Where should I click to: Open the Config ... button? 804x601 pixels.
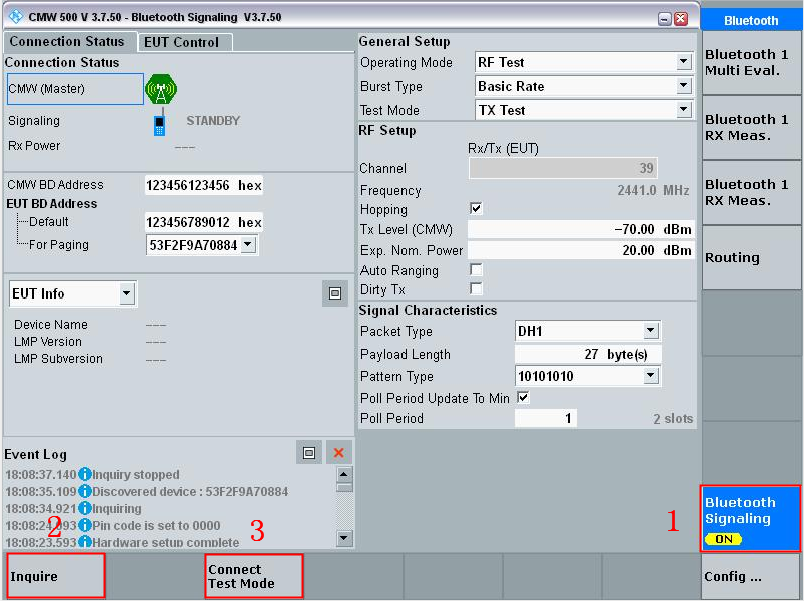click(x=751, y=576)
